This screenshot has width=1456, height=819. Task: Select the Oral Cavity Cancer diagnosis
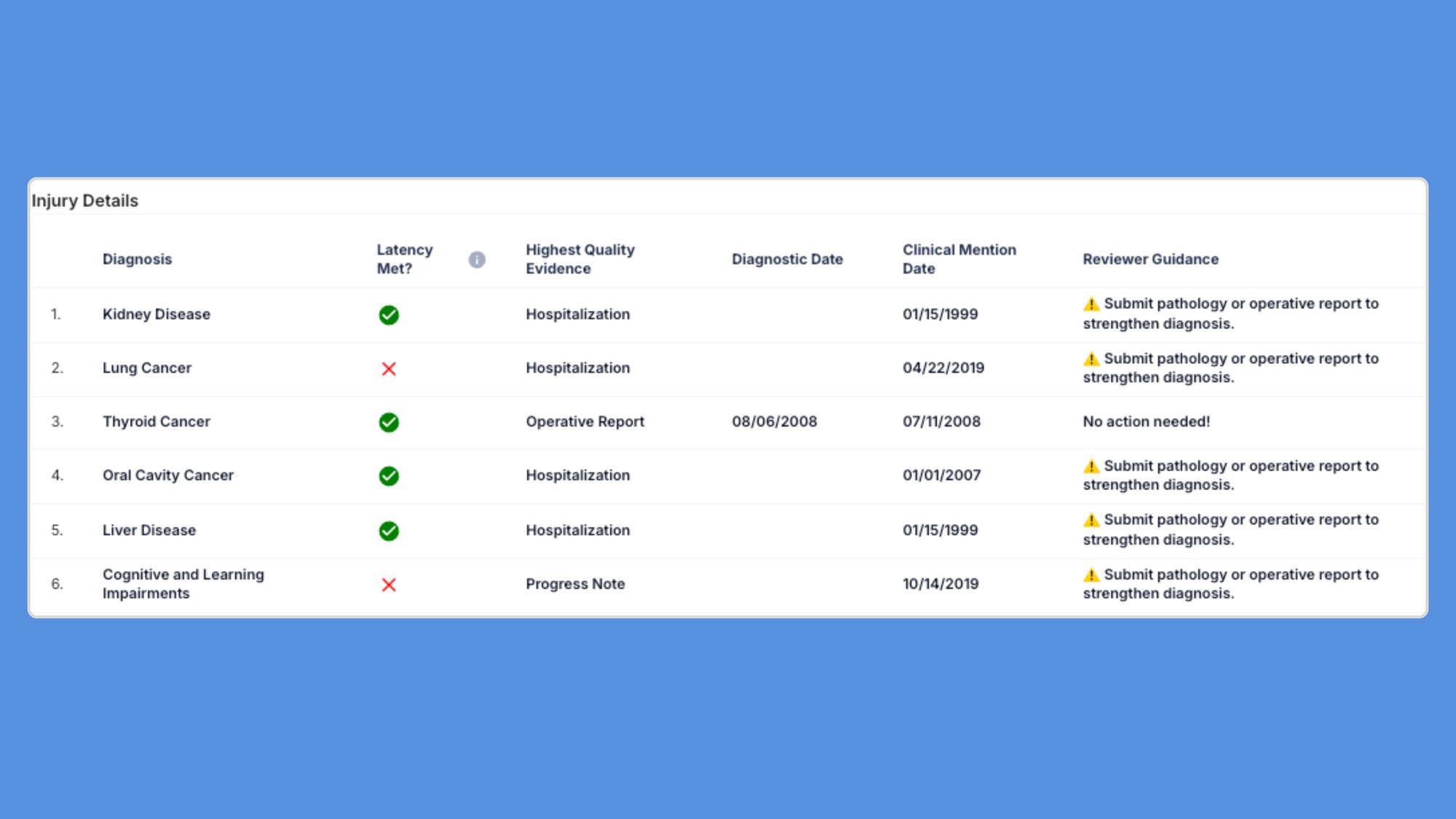tap(168, 475)
